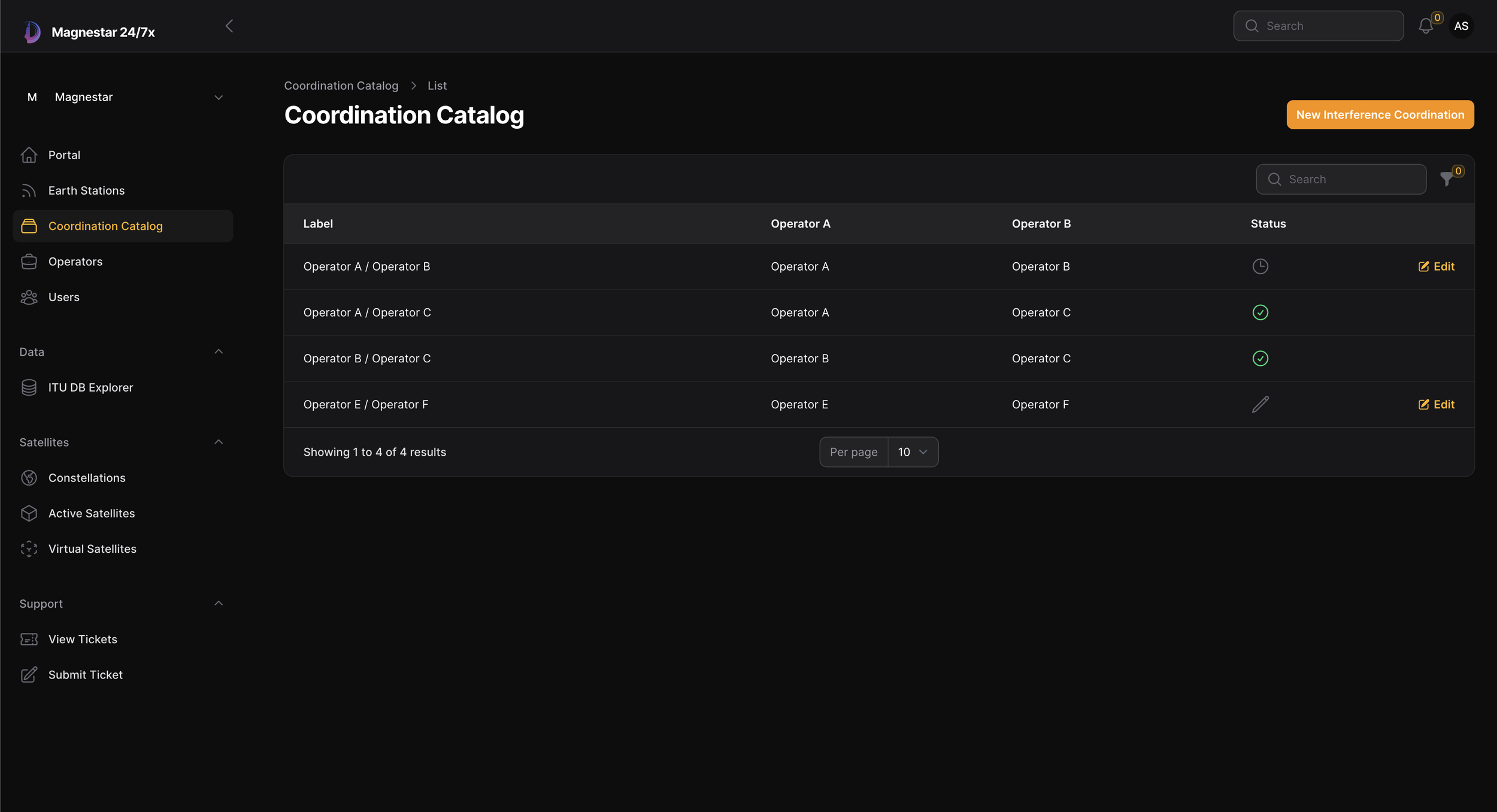
Task: Open the Per page 10 dropdown
Action: [912, 452]
